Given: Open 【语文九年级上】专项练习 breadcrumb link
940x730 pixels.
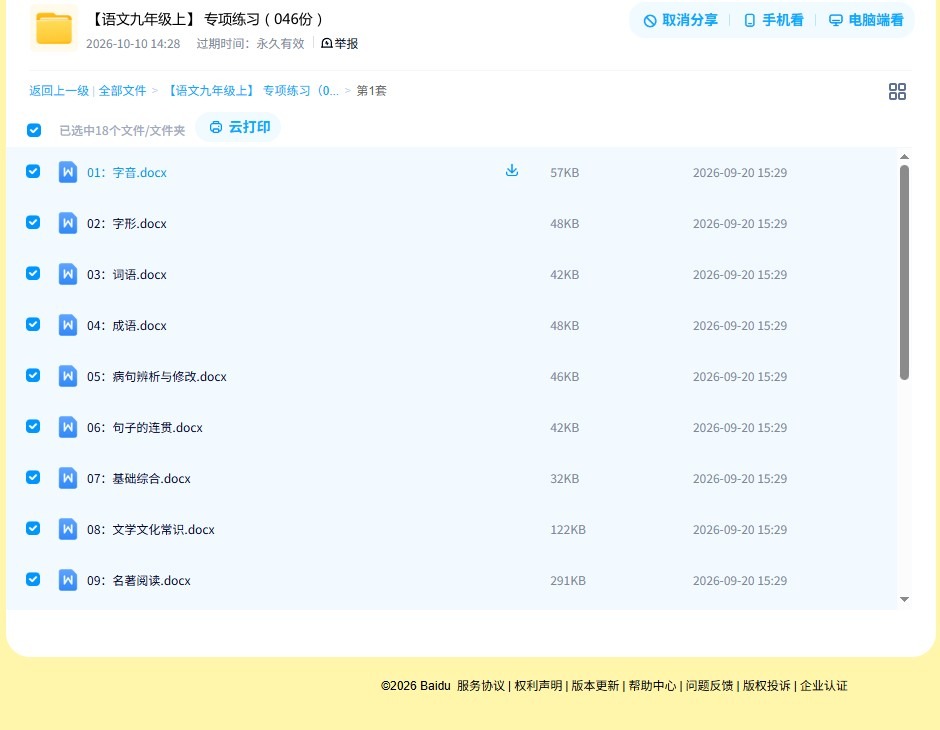Looking at the screenshot, I should [x=252, y=91].
